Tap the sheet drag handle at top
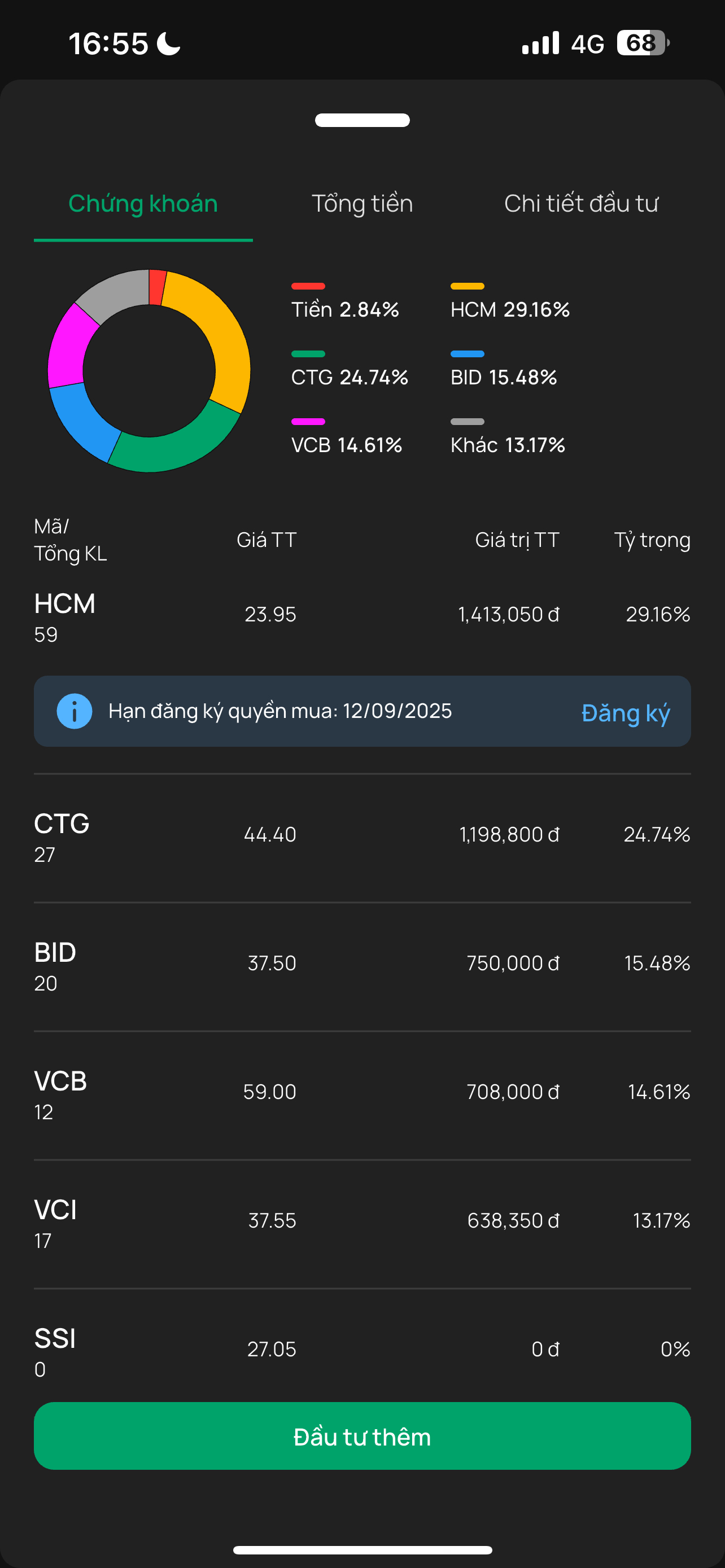725x1568 pixels. tap(362, 120)
